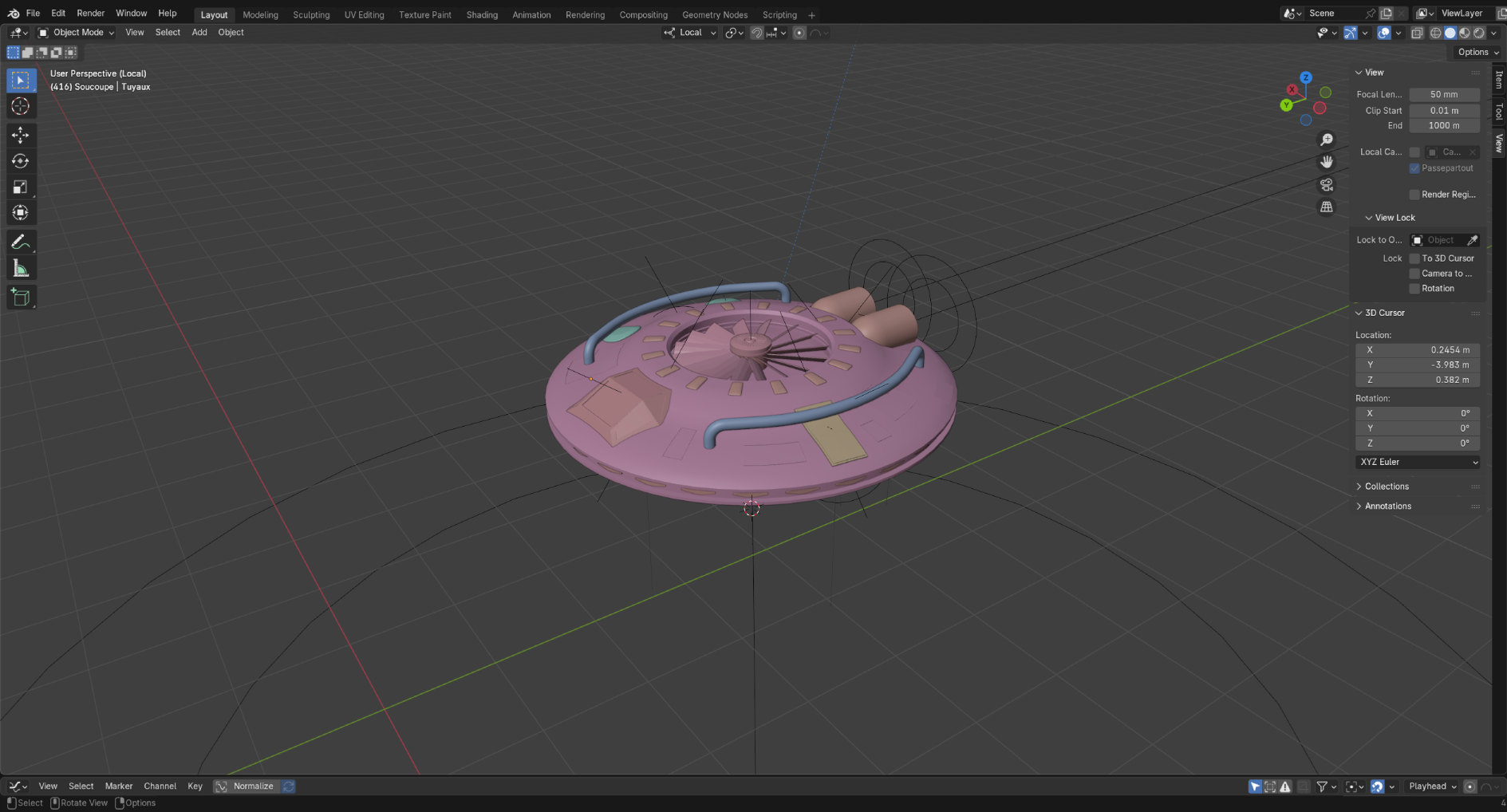Open the Options button in viewport header
1507x812 pixels.
click(x=1476, y=52)
